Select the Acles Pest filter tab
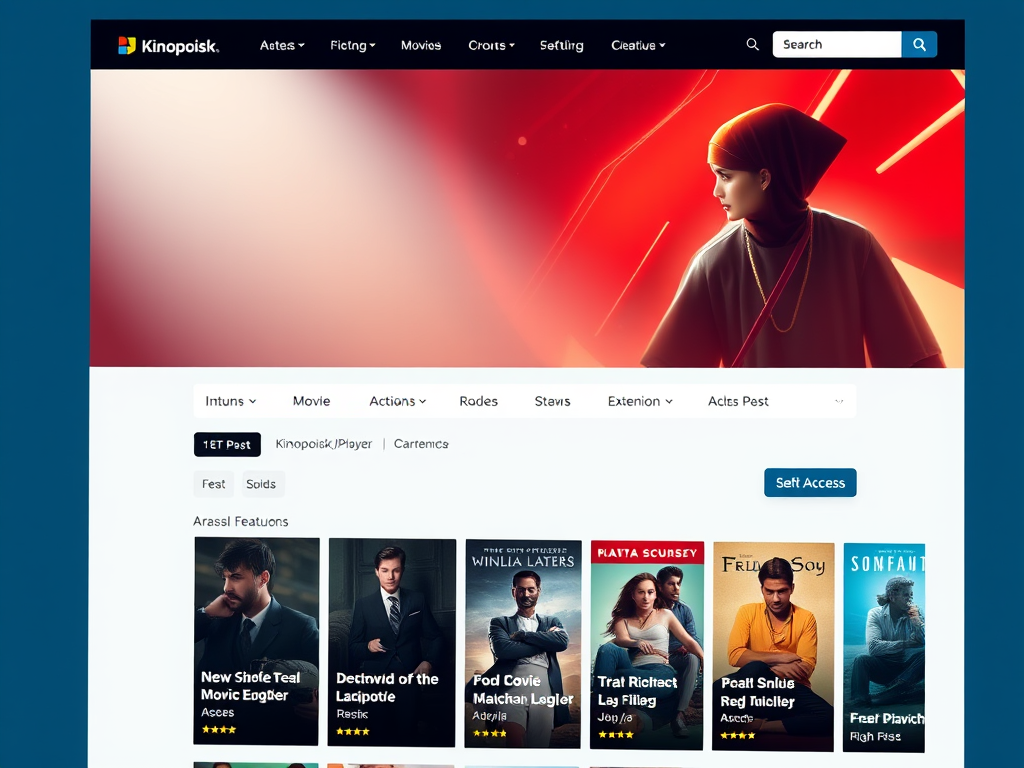 (x=738, y=401)
